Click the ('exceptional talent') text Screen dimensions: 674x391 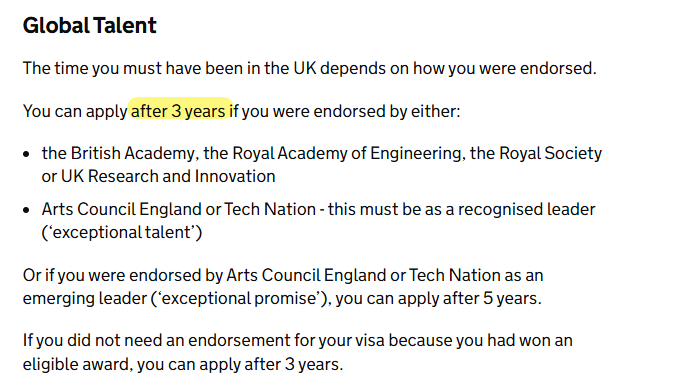coord(122,232)
